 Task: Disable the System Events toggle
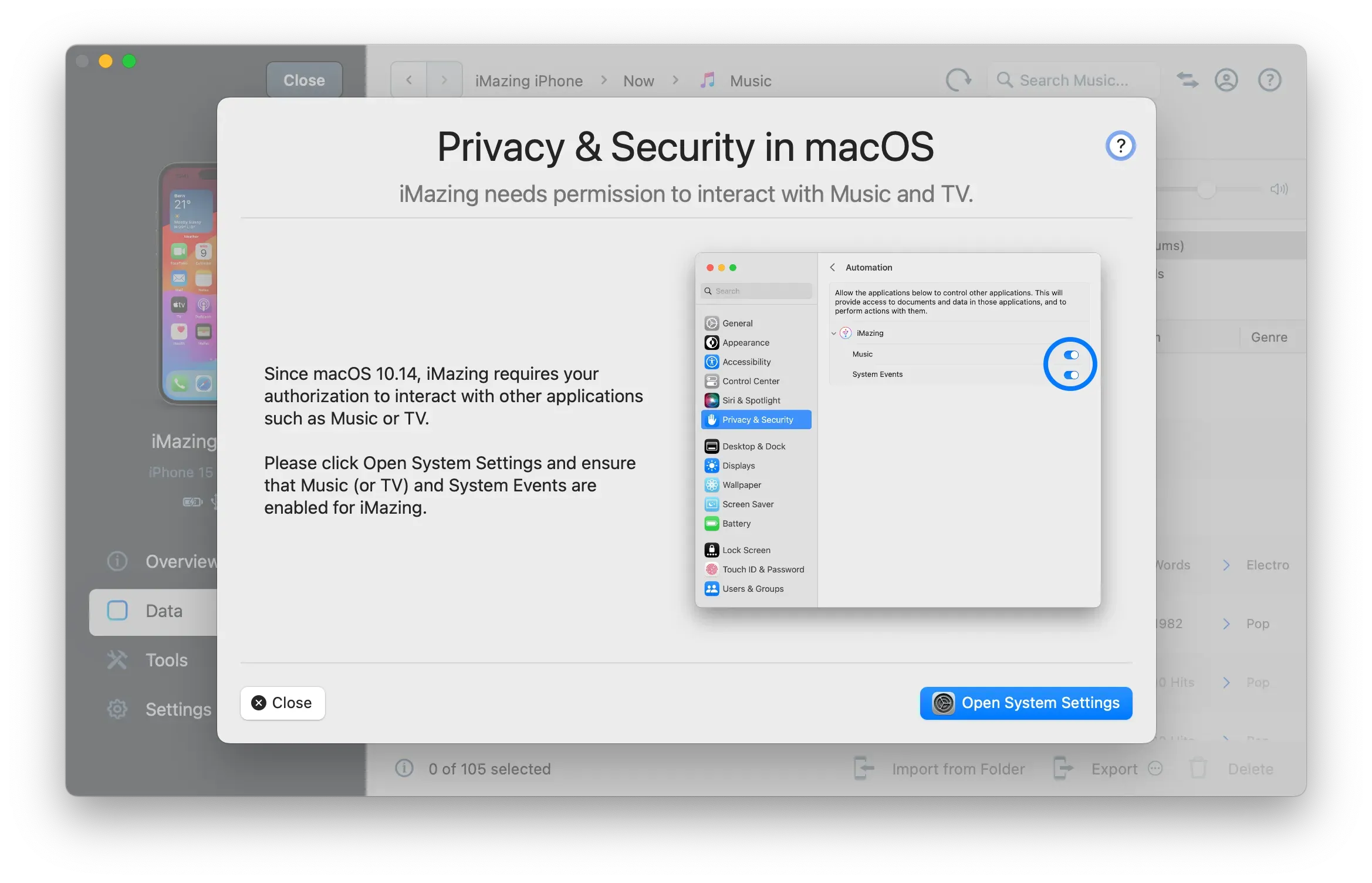(x=1072, y=375)
